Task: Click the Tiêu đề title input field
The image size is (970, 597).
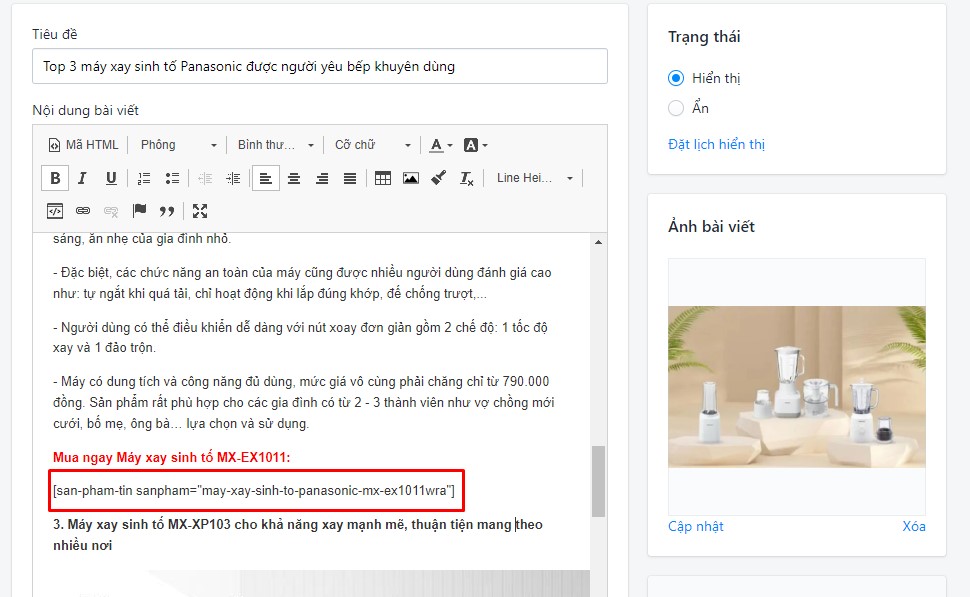Action: (320, 66)
